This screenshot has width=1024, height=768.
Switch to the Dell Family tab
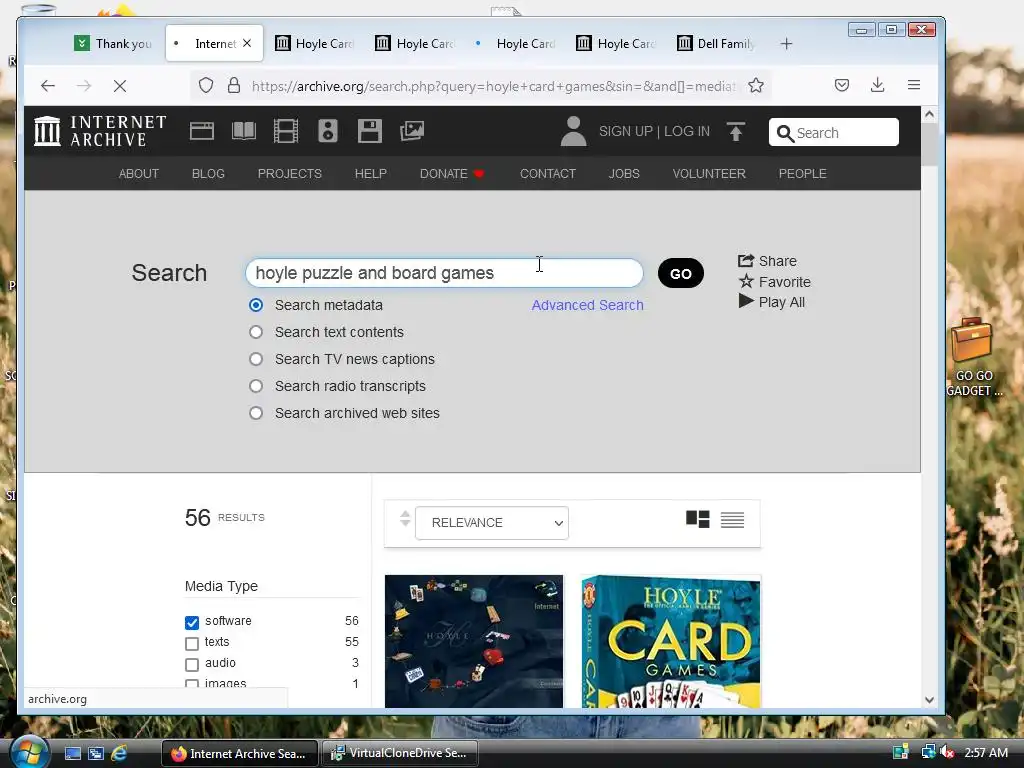[x=717, y=44]
